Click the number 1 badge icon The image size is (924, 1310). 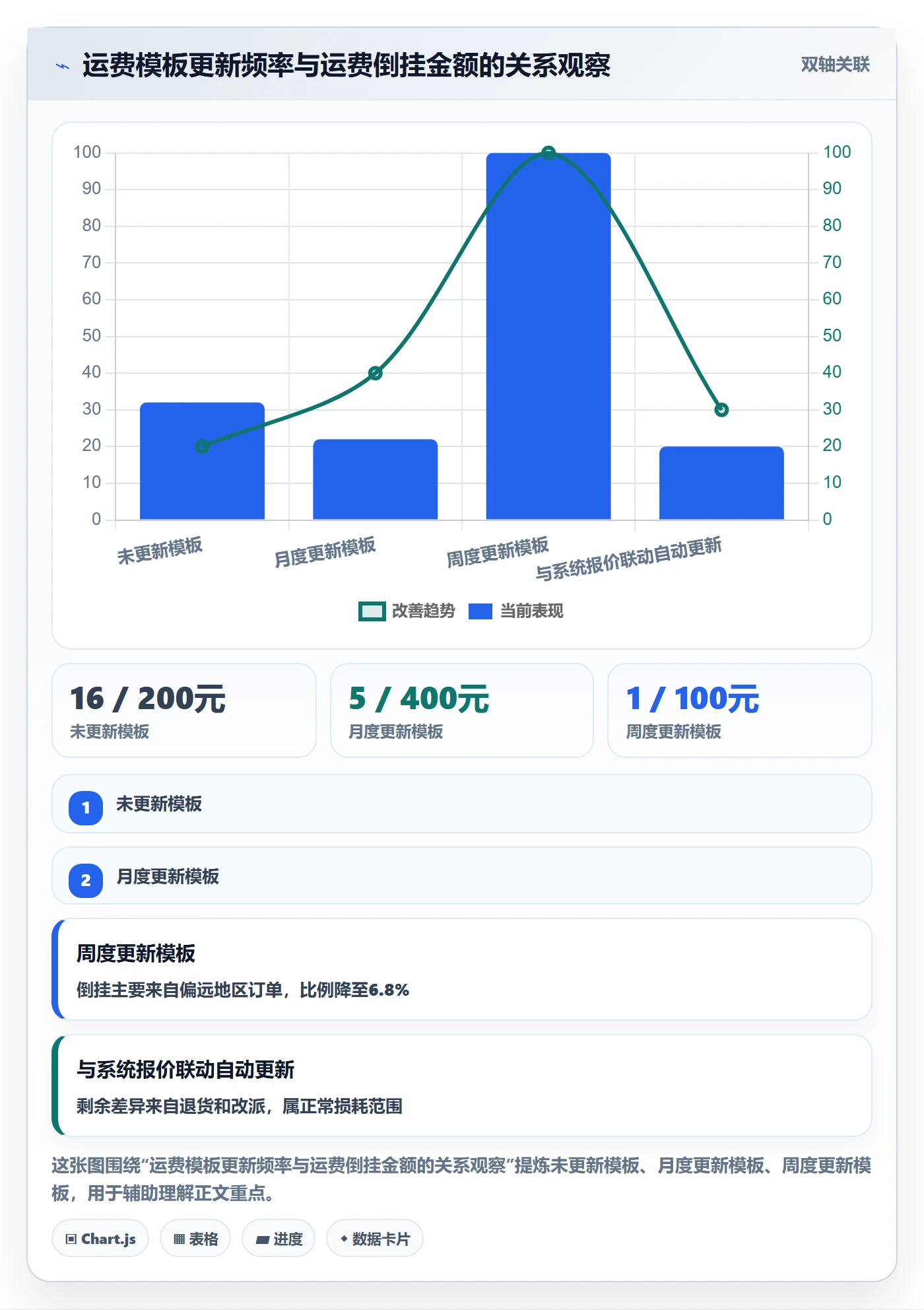coord(86,808)
